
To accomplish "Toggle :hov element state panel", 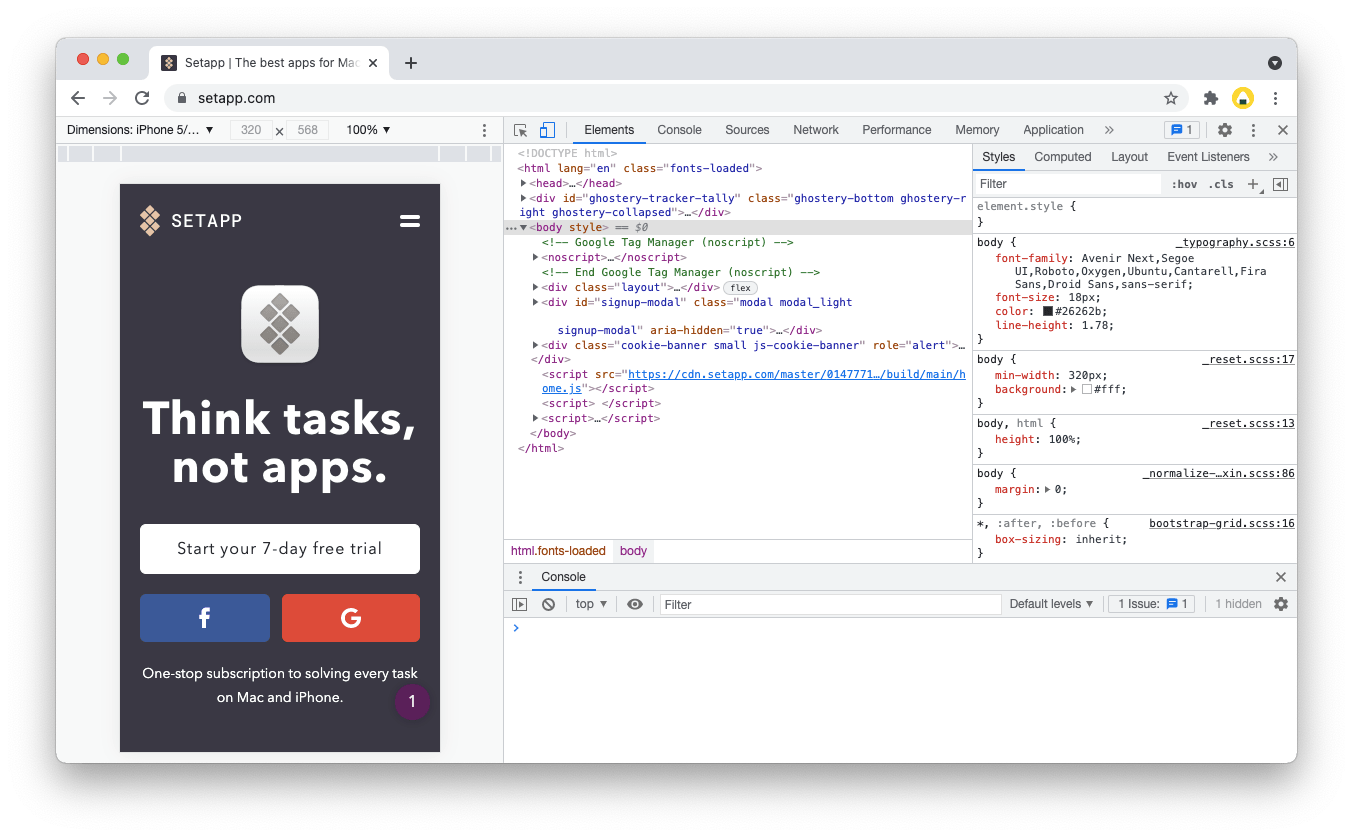I will [1185, 184].
